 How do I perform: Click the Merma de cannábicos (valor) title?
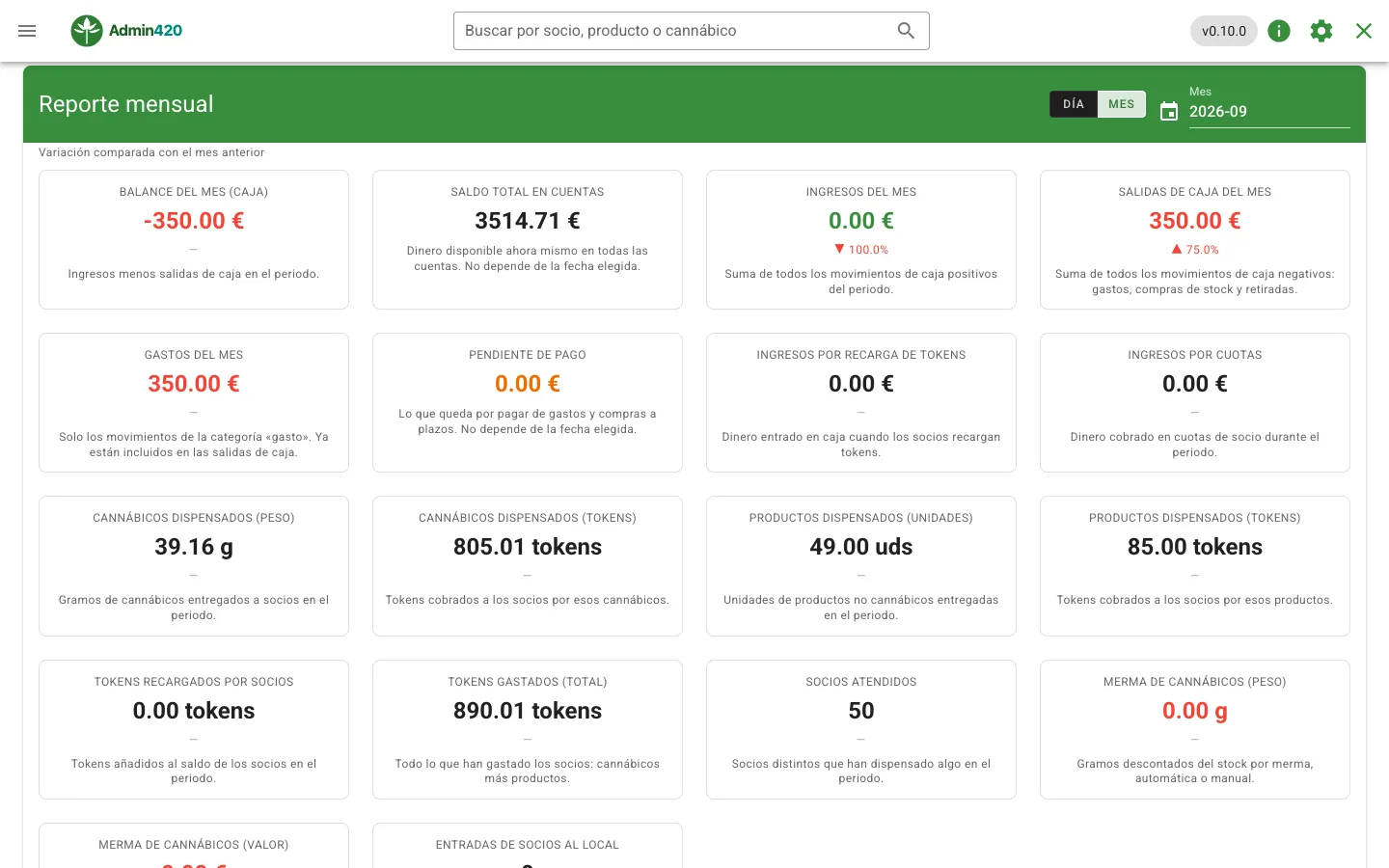tap(194, 845)
